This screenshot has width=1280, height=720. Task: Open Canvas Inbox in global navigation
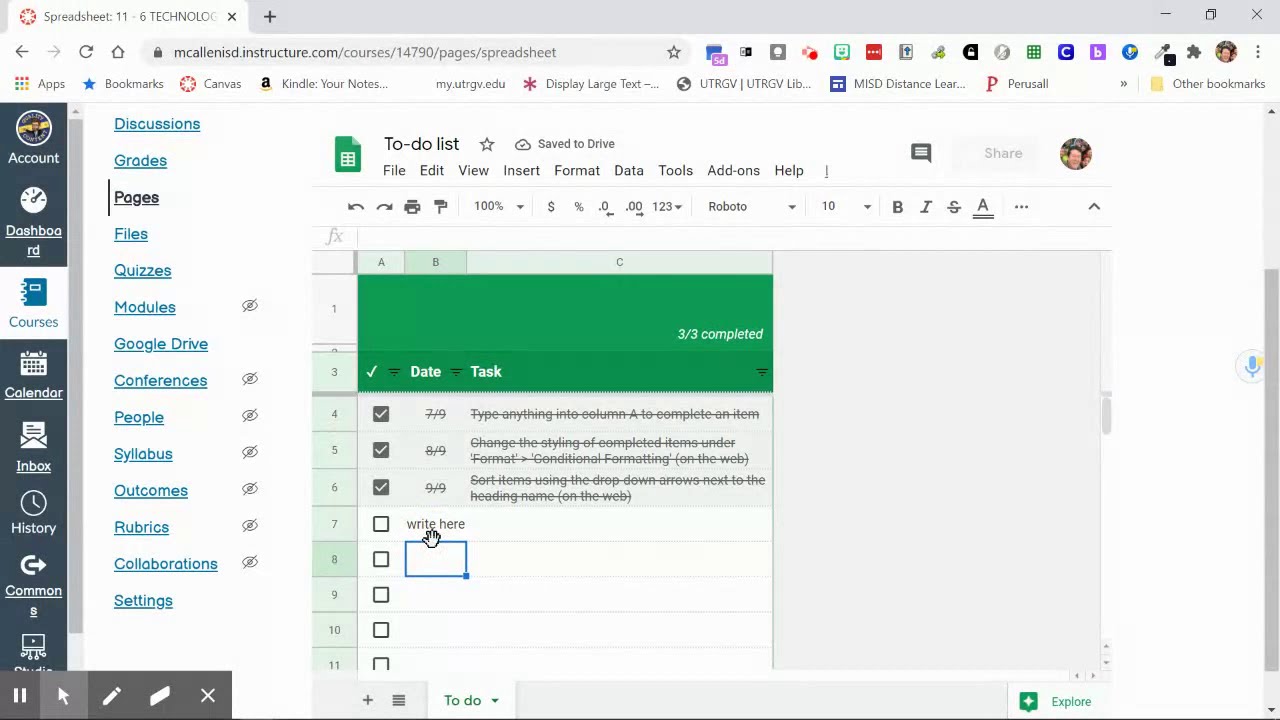(x=33, y=447)
